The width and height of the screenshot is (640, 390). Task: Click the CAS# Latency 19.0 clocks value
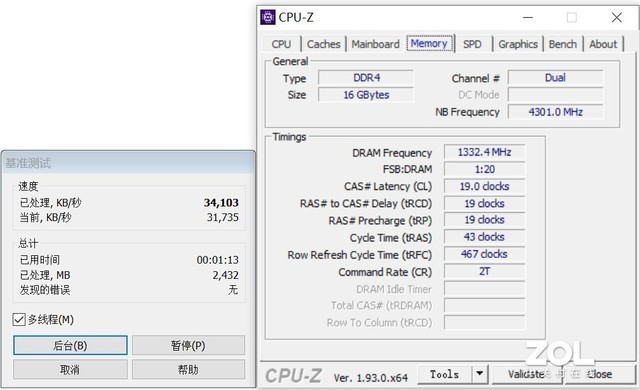pyautogui.click(x=484, y=186)
